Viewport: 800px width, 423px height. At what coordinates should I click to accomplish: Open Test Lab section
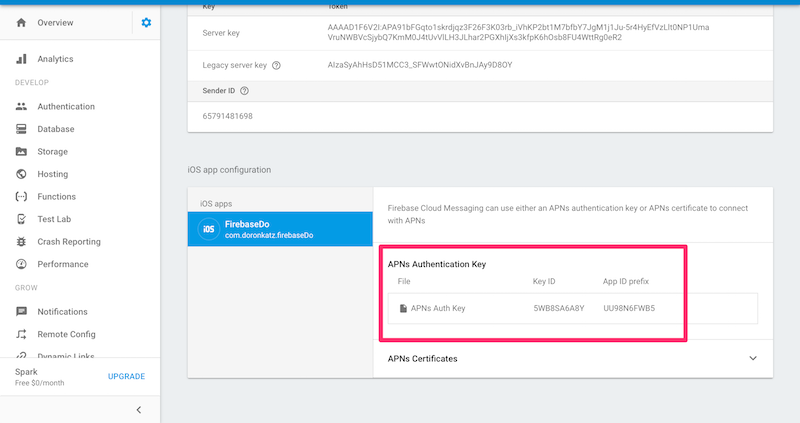pos(54,219)
